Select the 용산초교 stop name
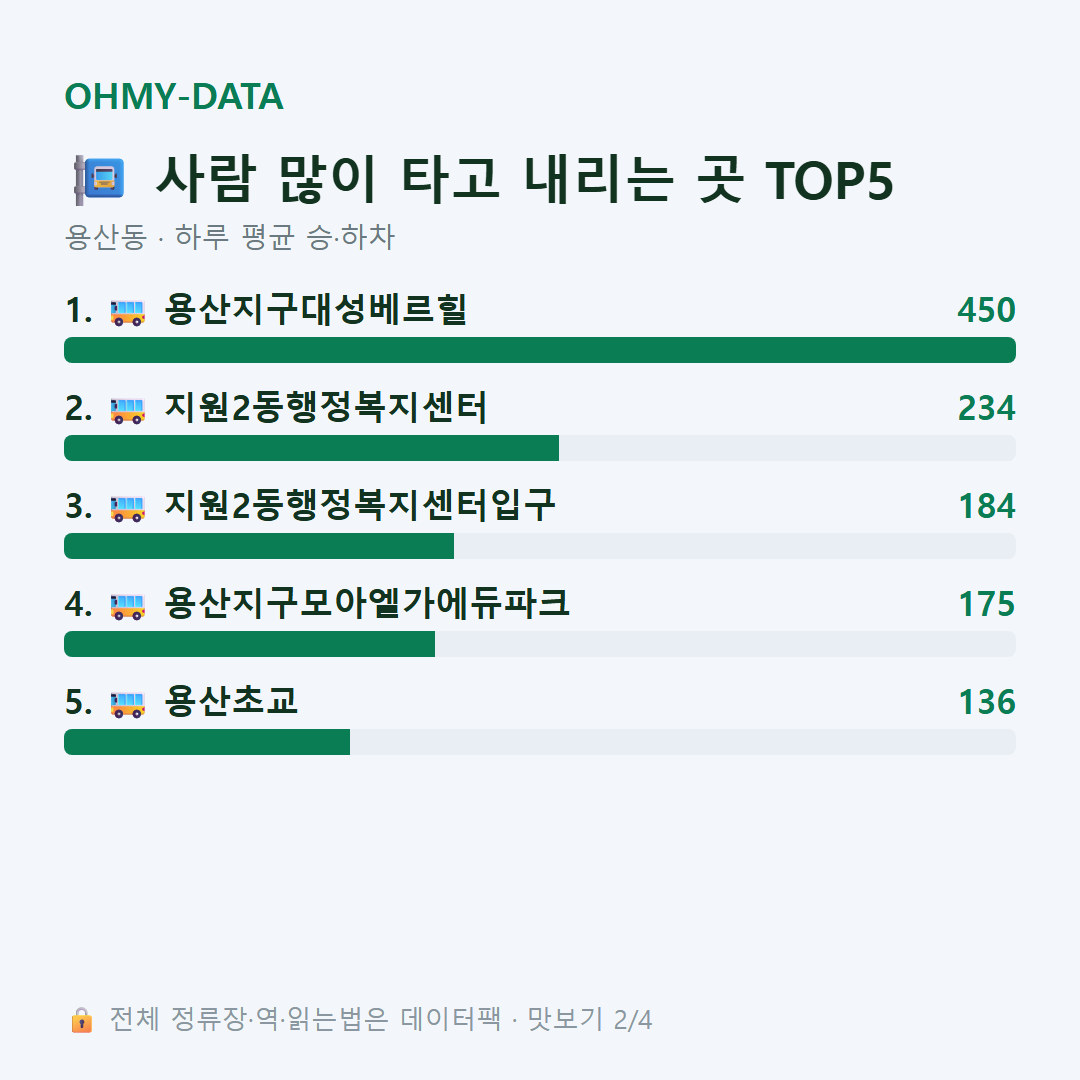Image resolution: width=1080 pixels, height=1080 pixels. 231,701
